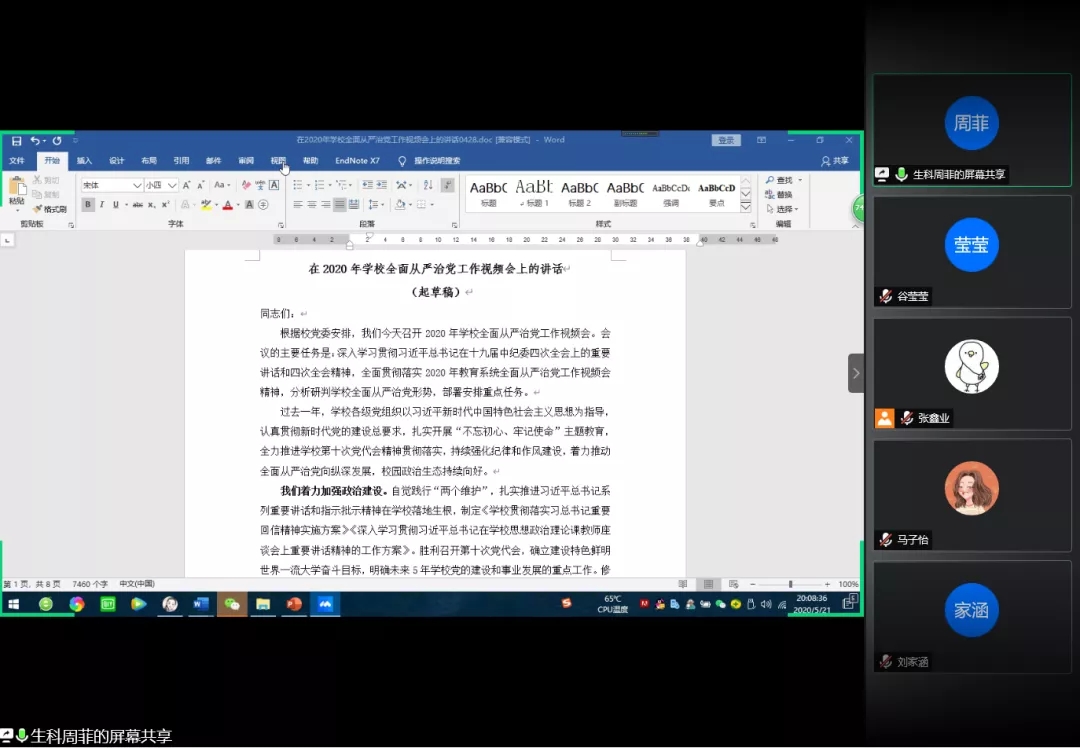The image size is (1080, 748).
Task: Switch to the Insert (插入) ribbon tab
Action: click(84, 161)
